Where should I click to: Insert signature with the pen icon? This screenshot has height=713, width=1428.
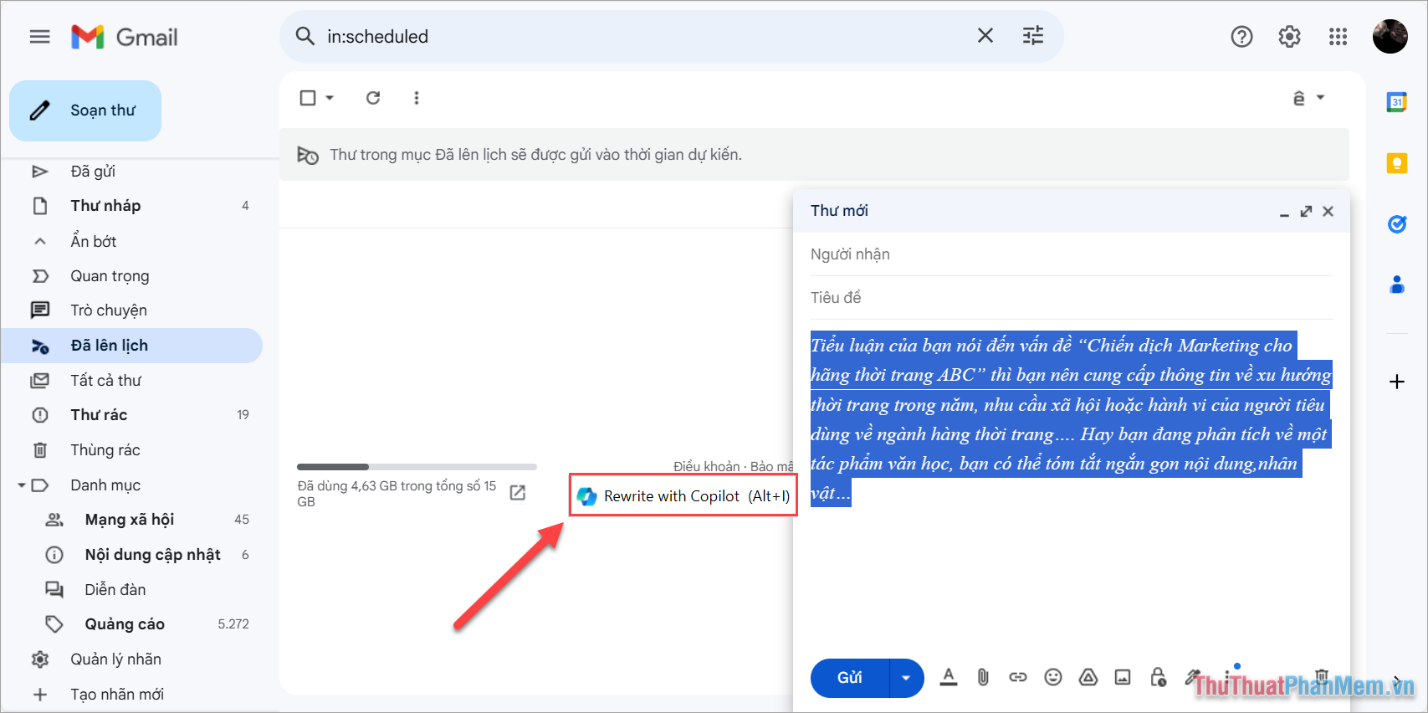(x=1192, y=677)
